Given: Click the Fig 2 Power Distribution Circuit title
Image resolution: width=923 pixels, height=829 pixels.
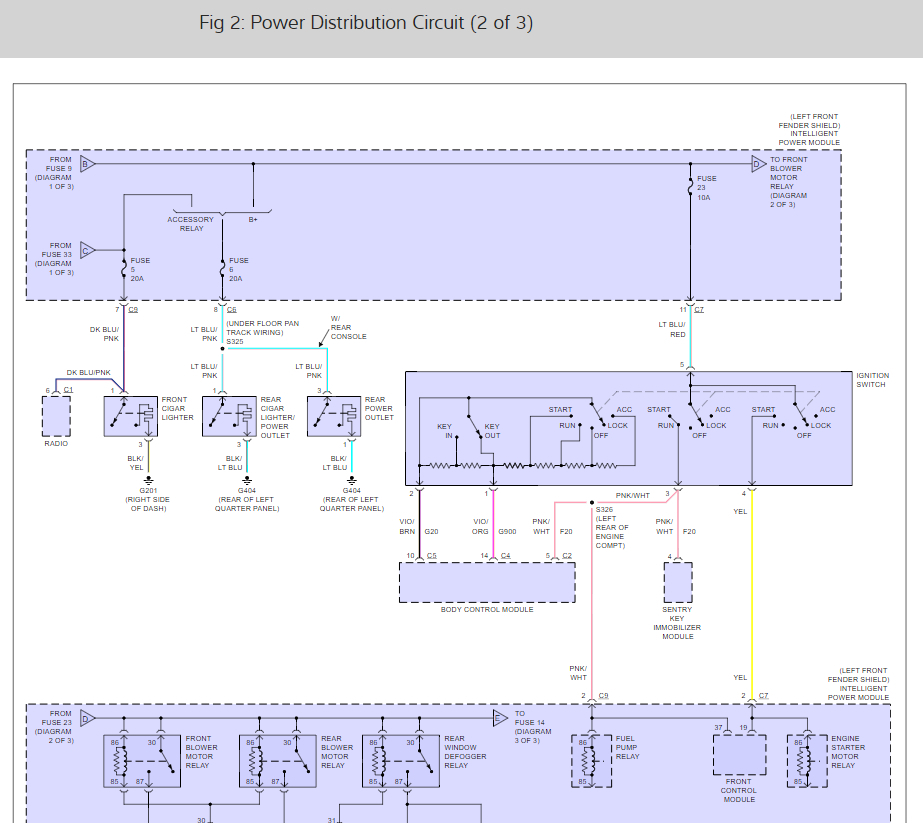Looking at the screenshot, I should [x=365, y=23].
